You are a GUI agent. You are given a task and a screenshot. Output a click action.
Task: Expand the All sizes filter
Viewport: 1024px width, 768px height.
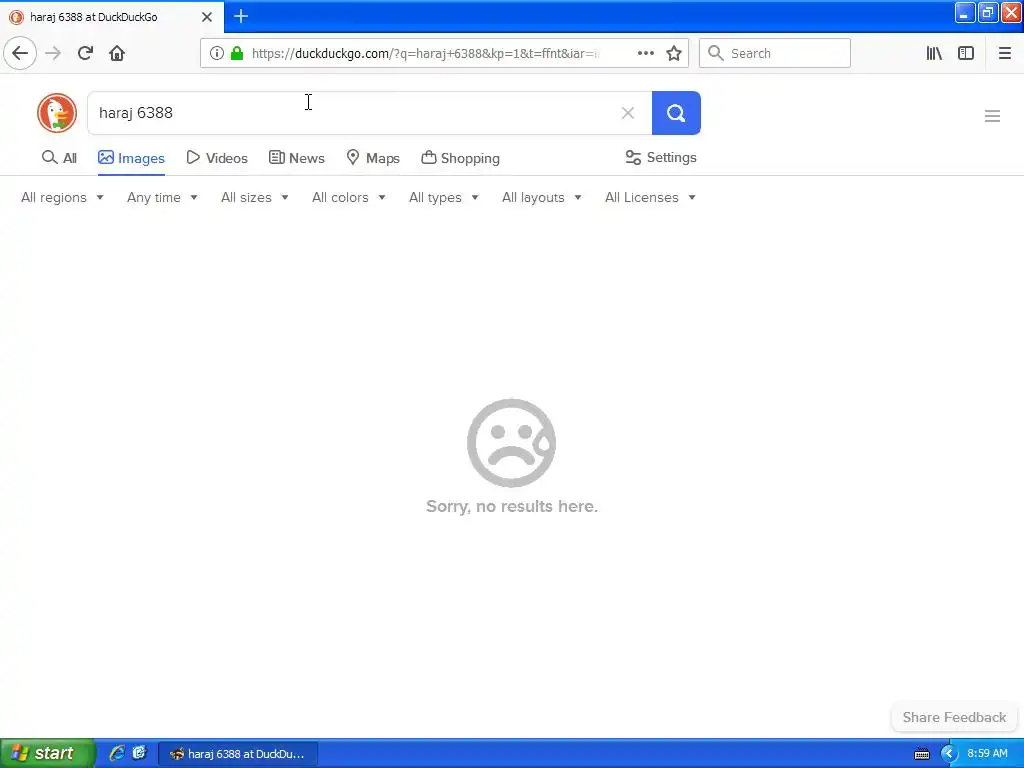click(255, 197)
